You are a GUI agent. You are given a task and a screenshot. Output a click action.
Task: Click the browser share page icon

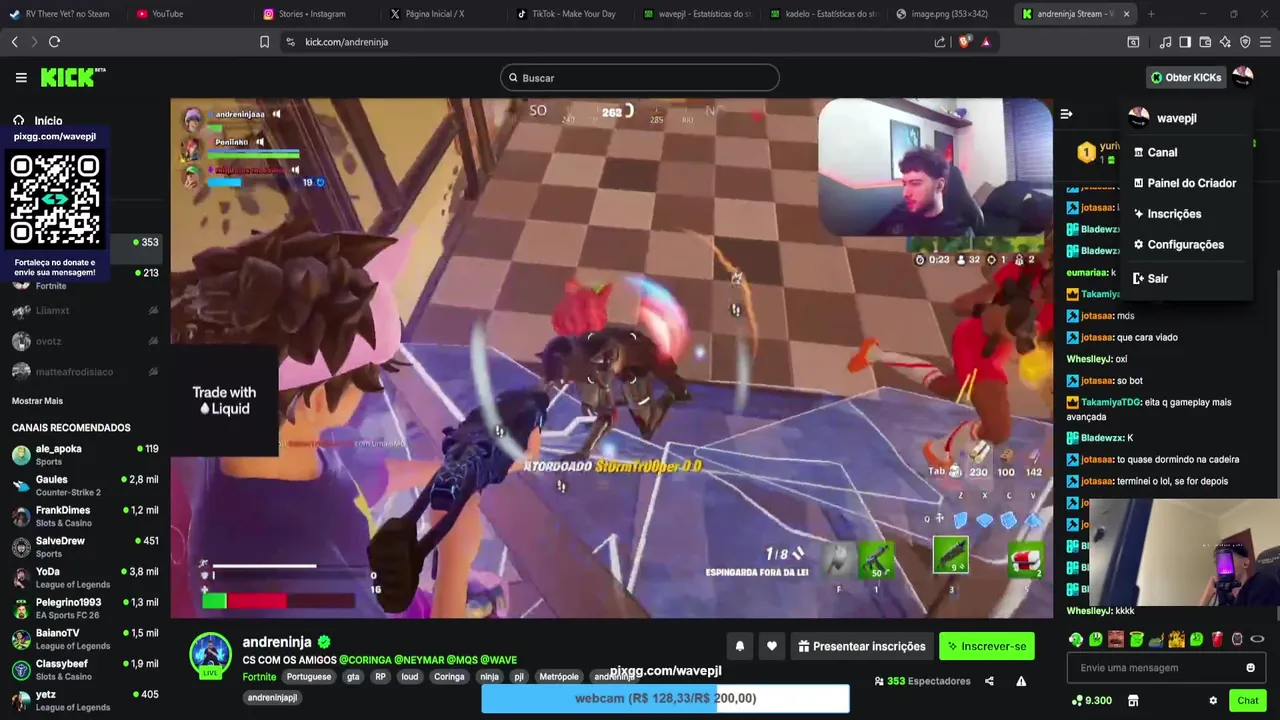(x=940, y=42)
